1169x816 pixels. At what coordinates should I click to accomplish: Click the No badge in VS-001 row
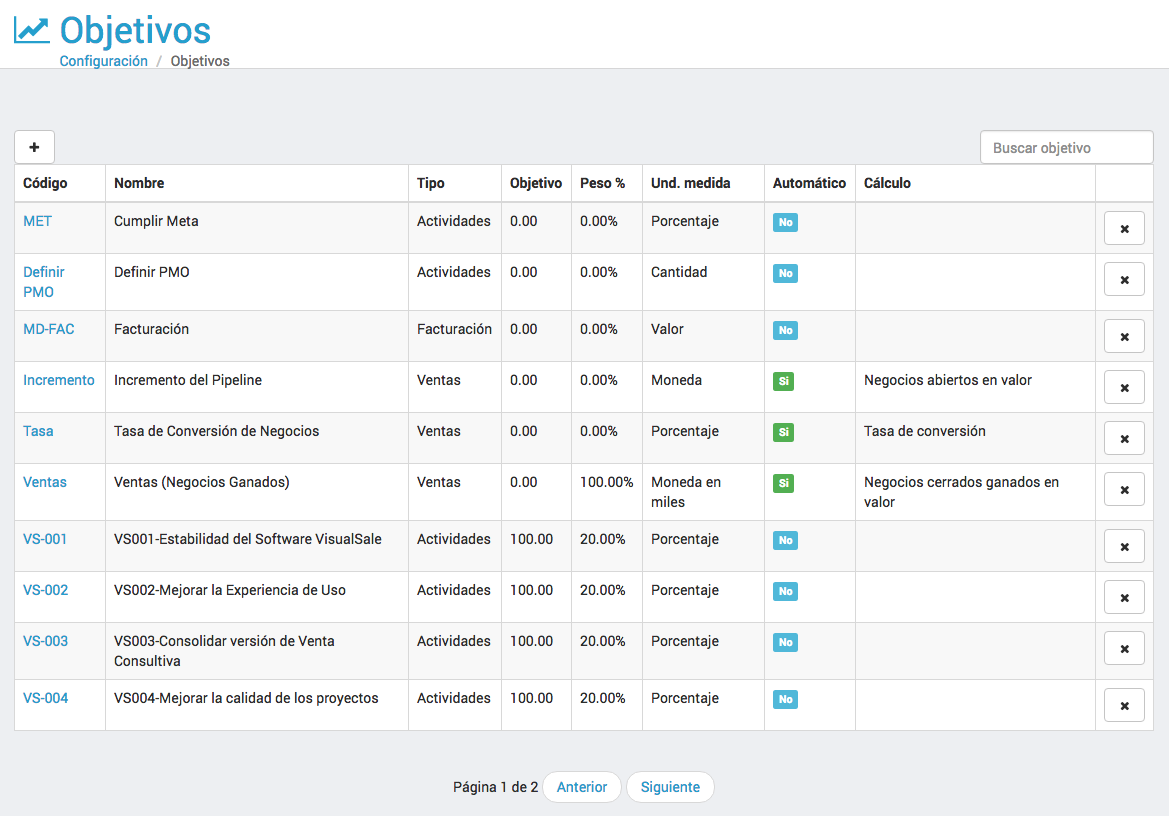coord(785,540)
